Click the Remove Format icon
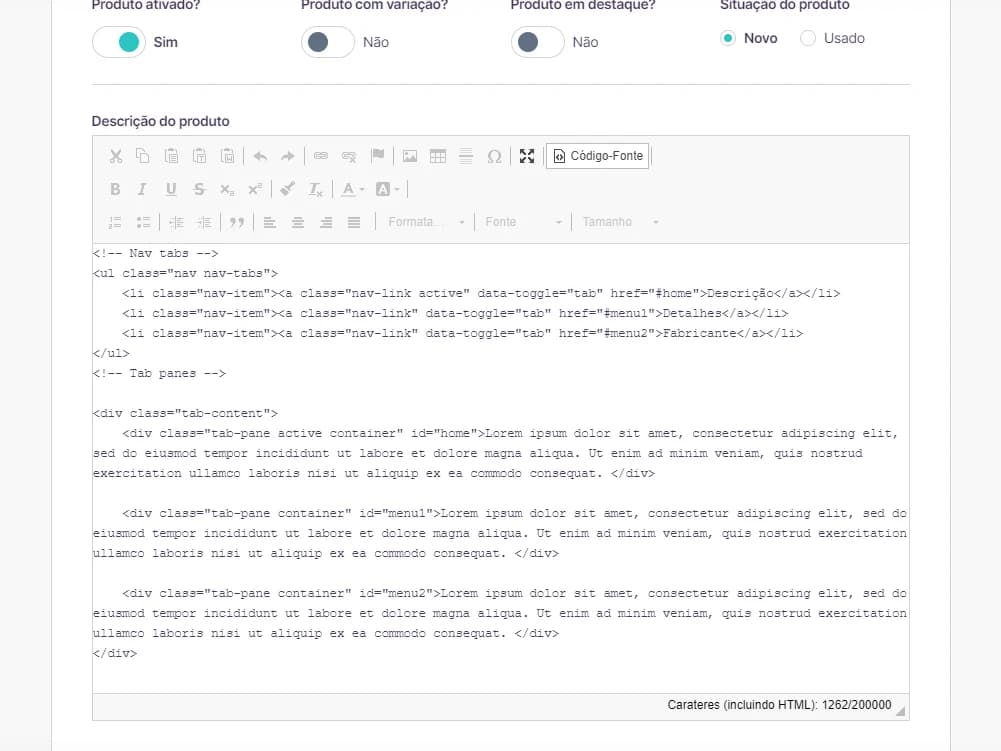1001x751 pixels. pyautogui.click(x=315, y=189)
